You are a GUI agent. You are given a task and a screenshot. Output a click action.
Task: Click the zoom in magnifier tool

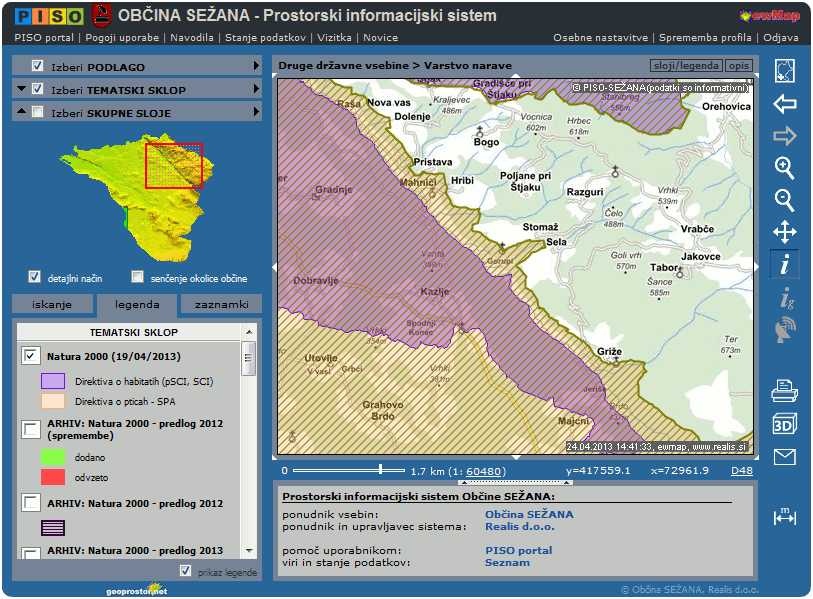[x=785, y=167]
